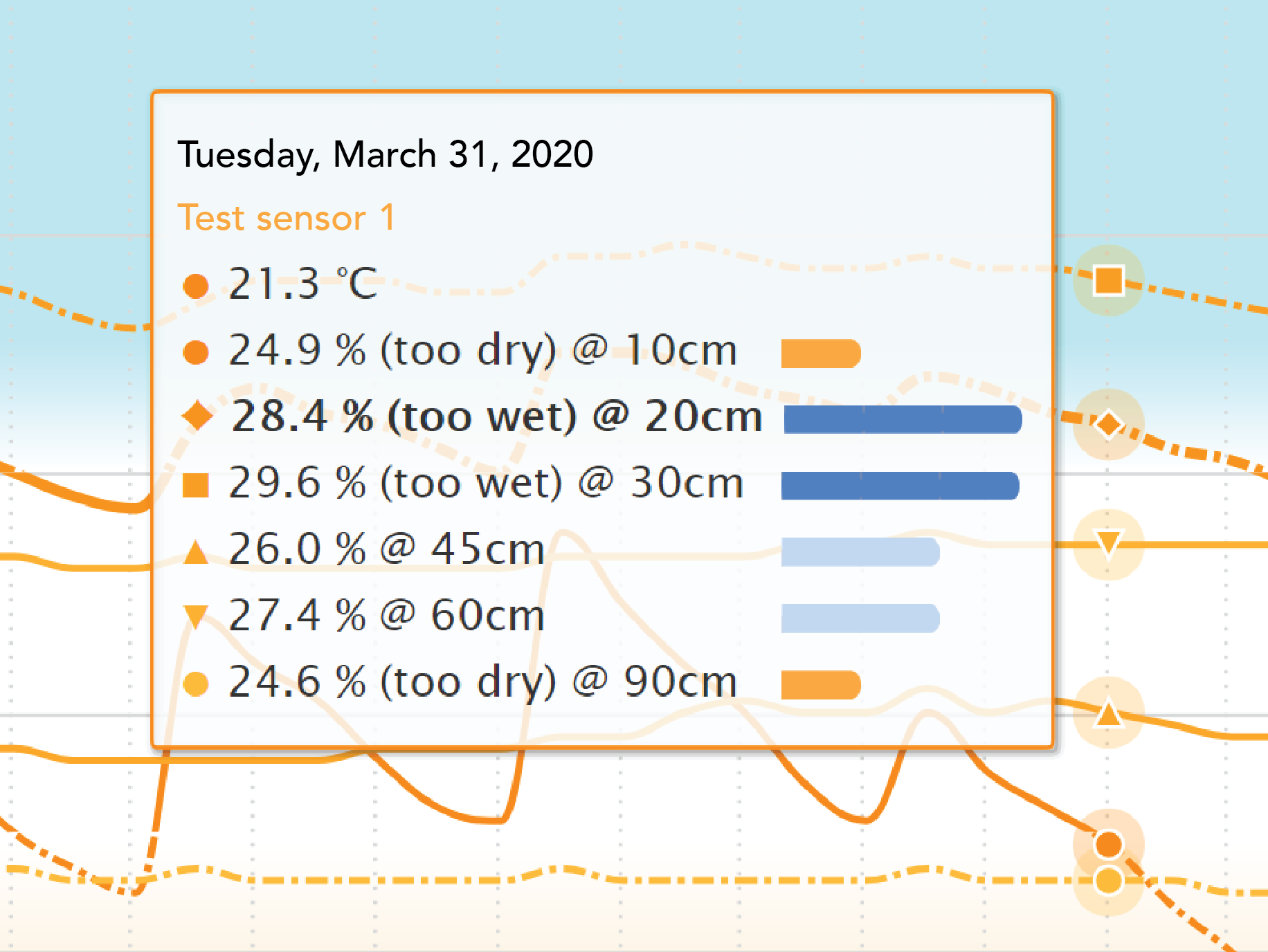Click the Tuesday, March 31, 2020 date heading

386,154
